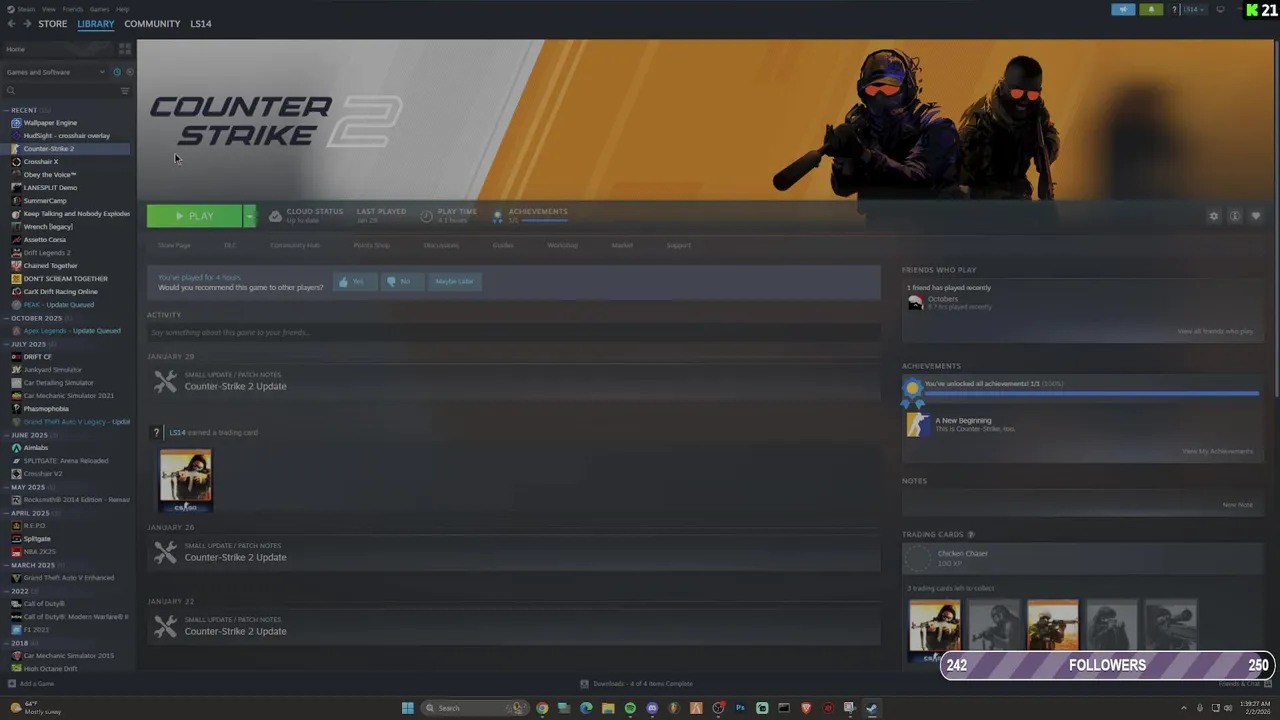Viewport: 1280px width, 720px height.
Task: Go back with the left arrow button
Action: pos(11,23)
